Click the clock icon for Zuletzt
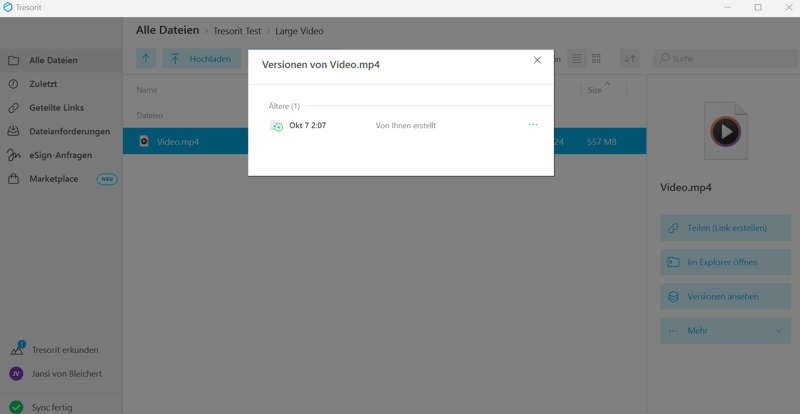The height and width of the screenshot is (414, 800). [x=14, y=84]
